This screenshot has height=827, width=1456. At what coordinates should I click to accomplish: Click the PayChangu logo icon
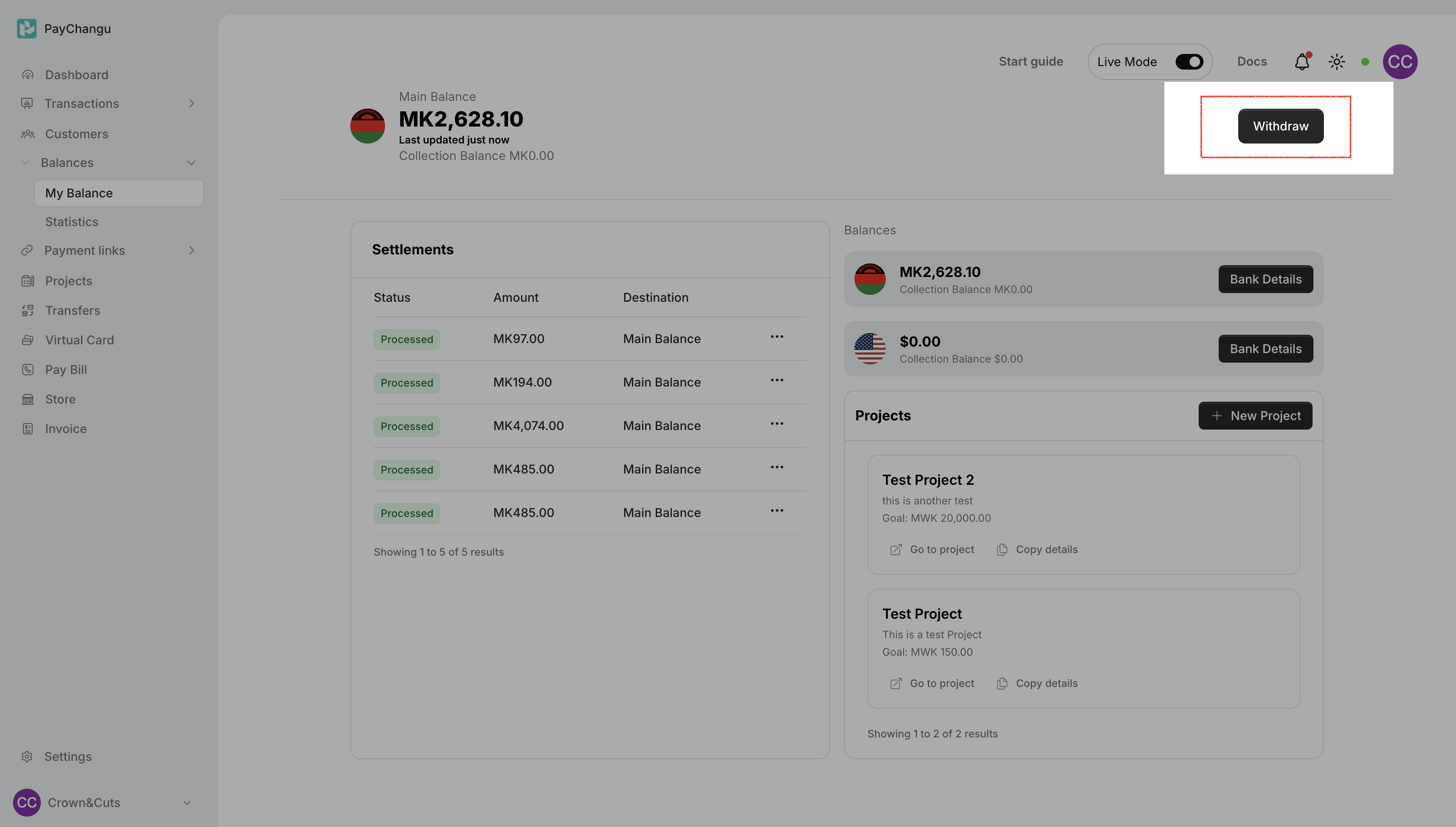point(27,28)
